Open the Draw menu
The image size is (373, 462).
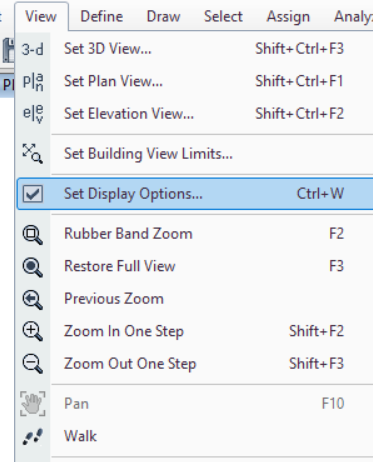point(163,16)
